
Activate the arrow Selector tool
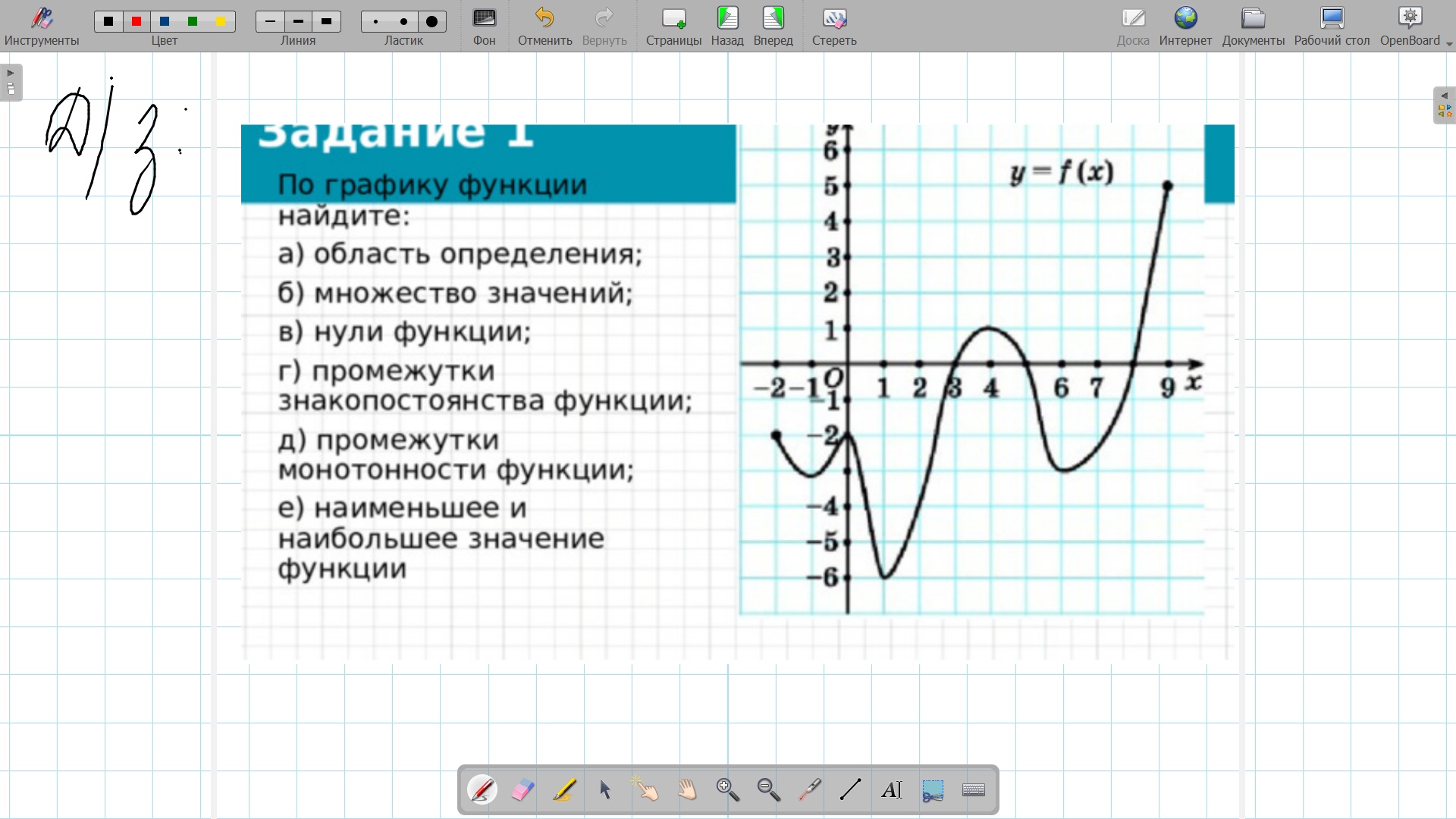605,790
